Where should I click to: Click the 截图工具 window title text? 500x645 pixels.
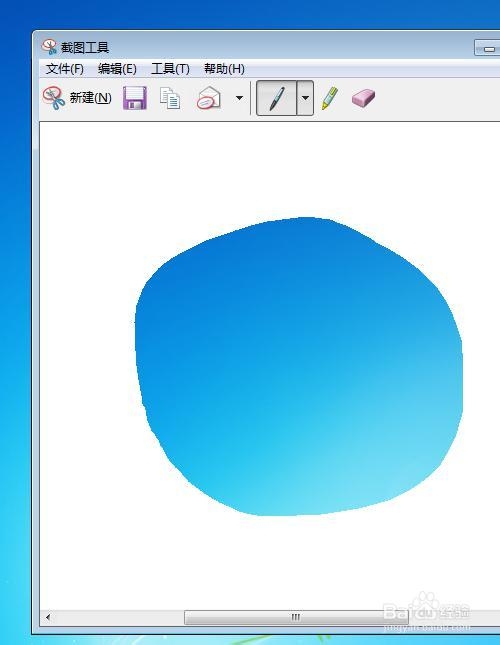[x=85, y=47]
